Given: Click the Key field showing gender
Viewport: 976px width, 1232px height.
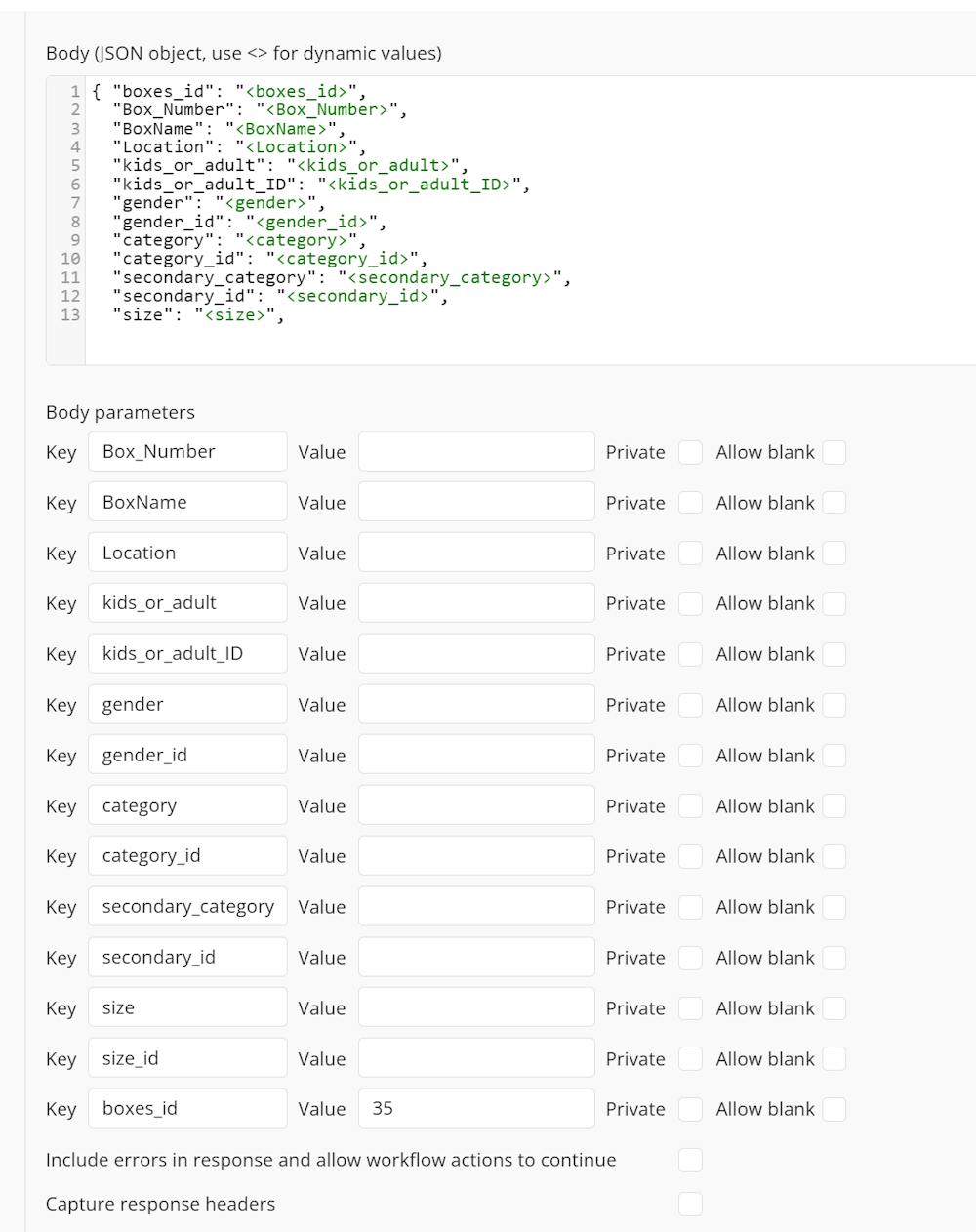Looking at the screenshot, I should click(187, 704).
